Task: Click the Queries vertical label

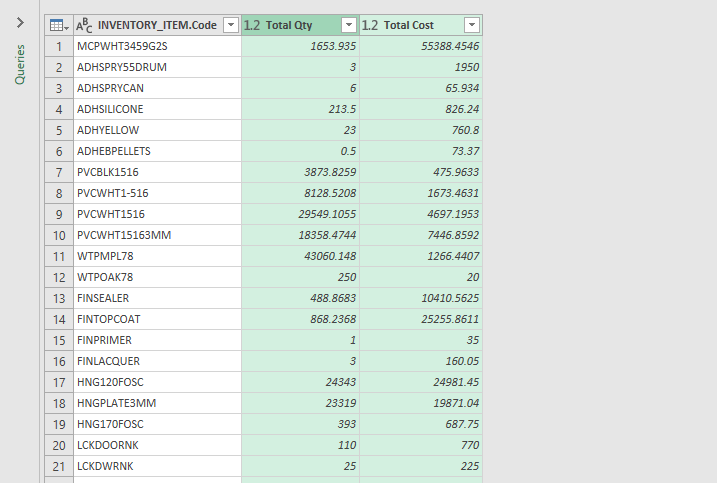Action: (x=20, y=63)
